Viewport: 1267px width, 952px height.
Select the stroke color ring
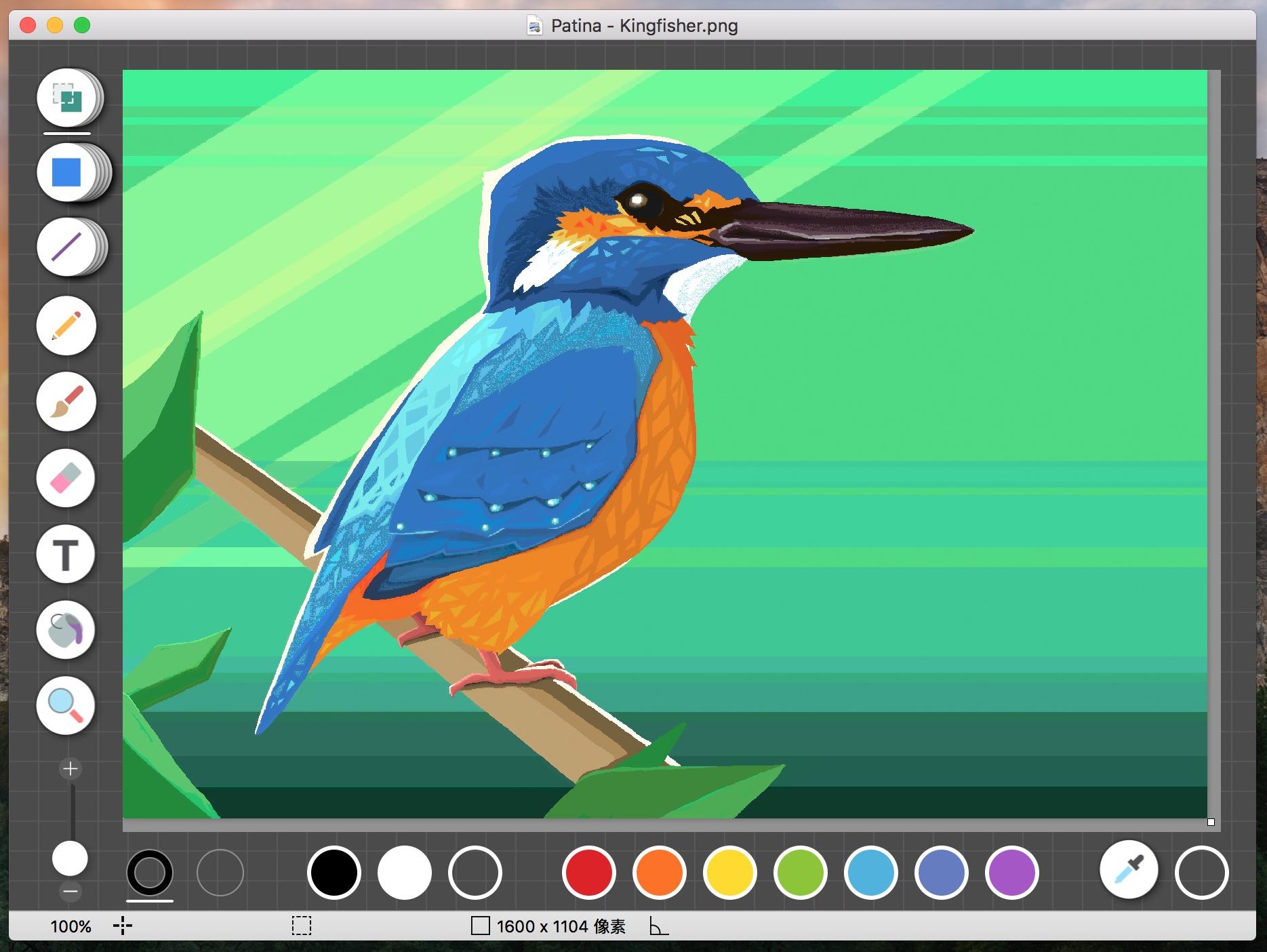(x=150, y=873)
